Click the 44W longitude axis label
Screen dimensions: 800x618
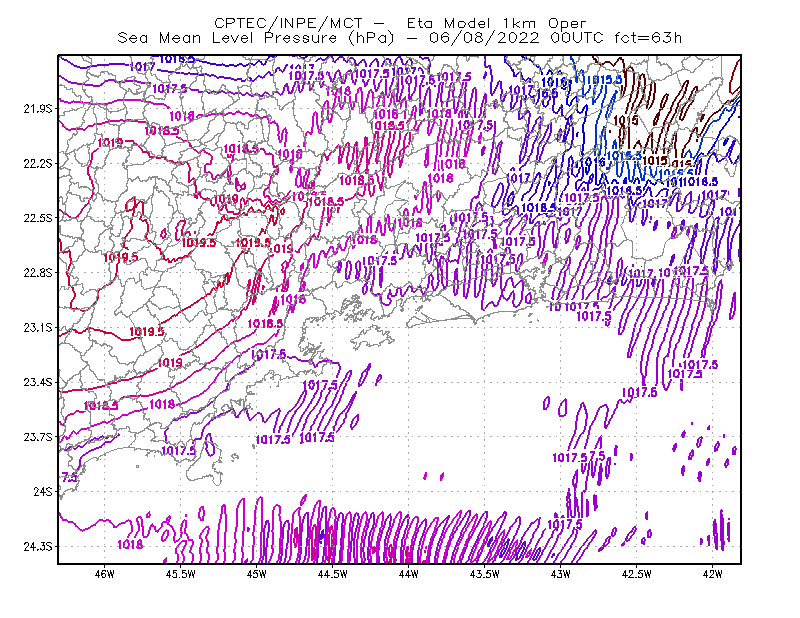coord(409,574)
